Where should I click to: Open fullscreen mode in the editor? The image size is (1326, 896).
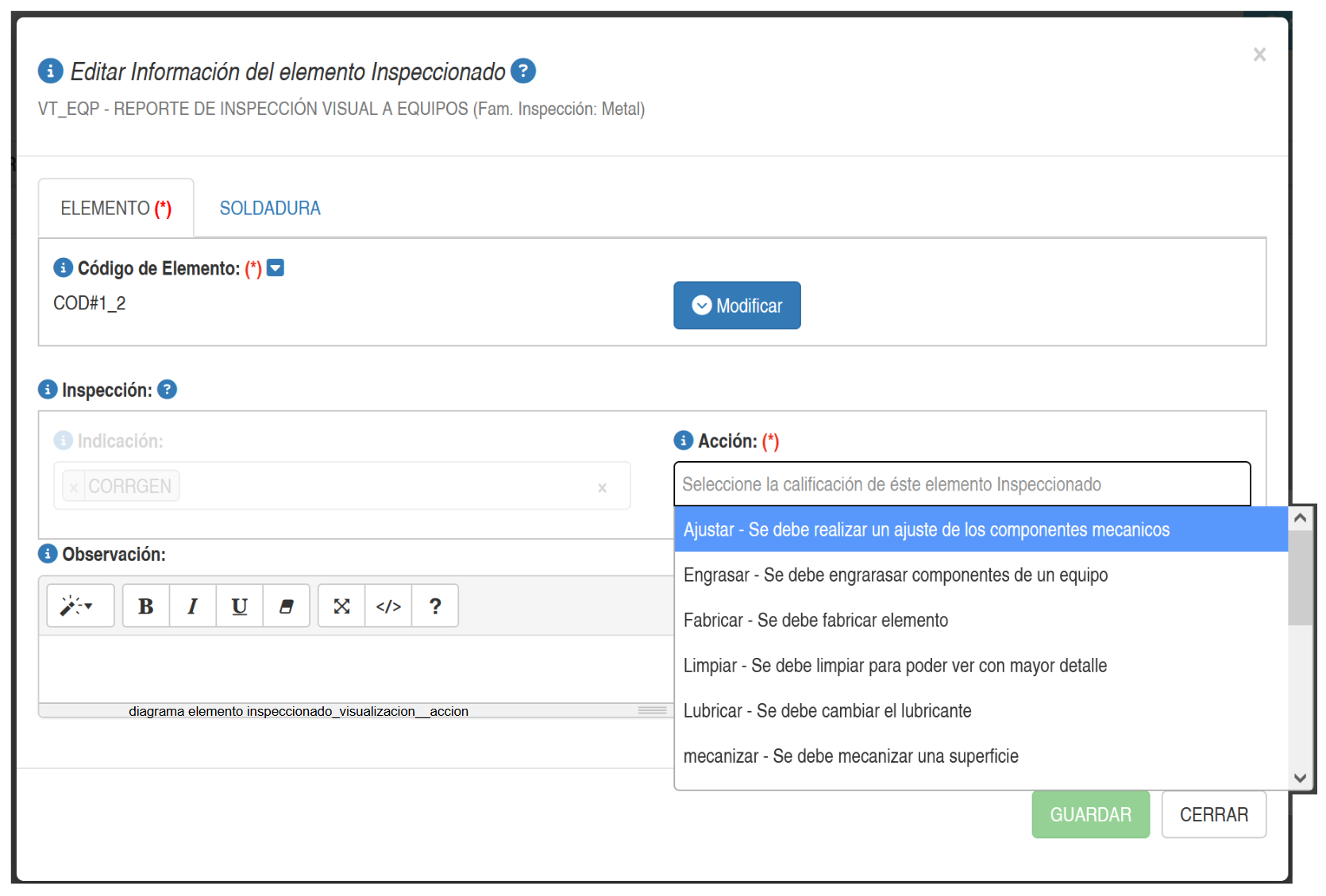click(x=341, y=606)
